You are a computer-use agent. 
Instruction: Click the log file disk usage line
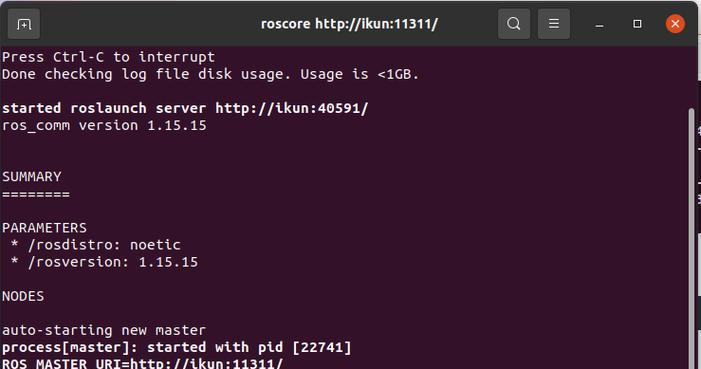tap(211, 74)
